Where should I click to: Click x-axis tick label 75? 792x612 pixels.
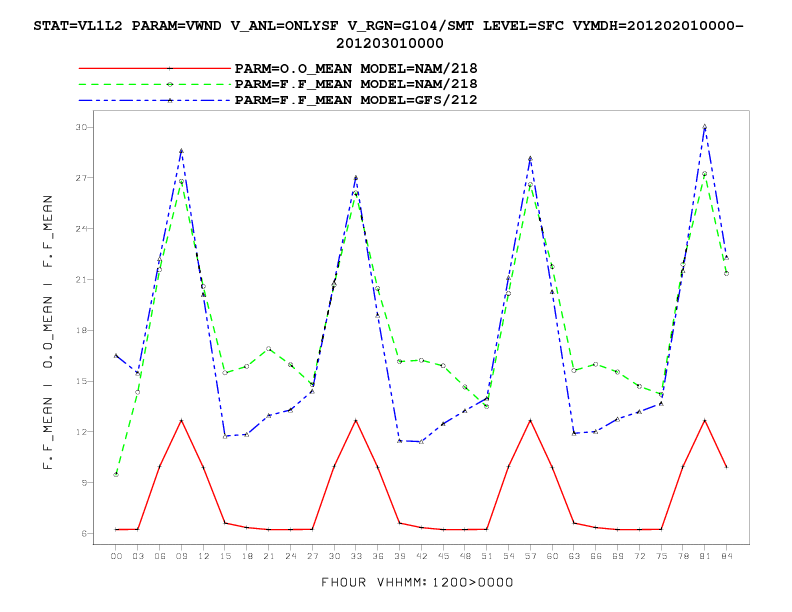pos(661,556)
